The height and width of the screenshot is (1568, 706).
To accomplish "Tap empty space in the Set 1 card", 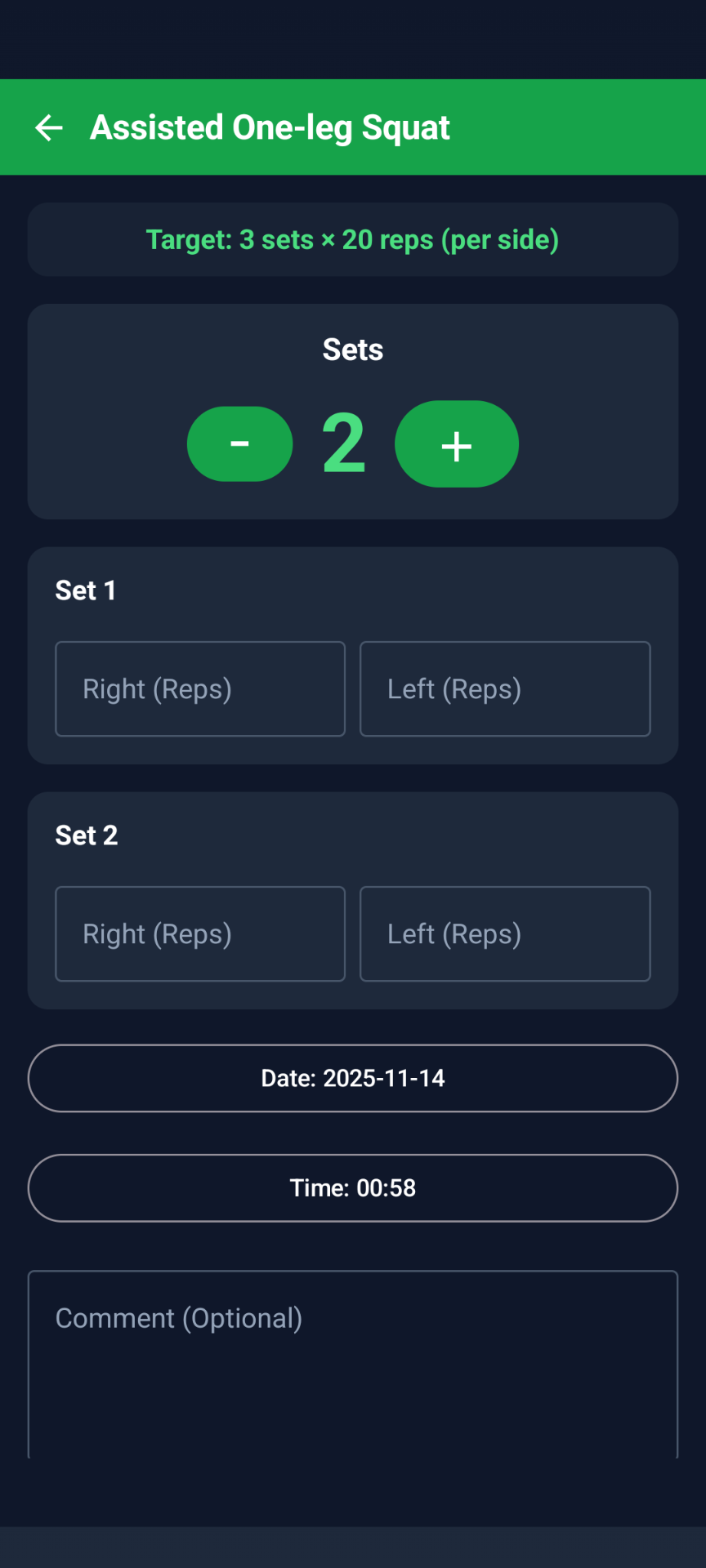I will (409, 590).
